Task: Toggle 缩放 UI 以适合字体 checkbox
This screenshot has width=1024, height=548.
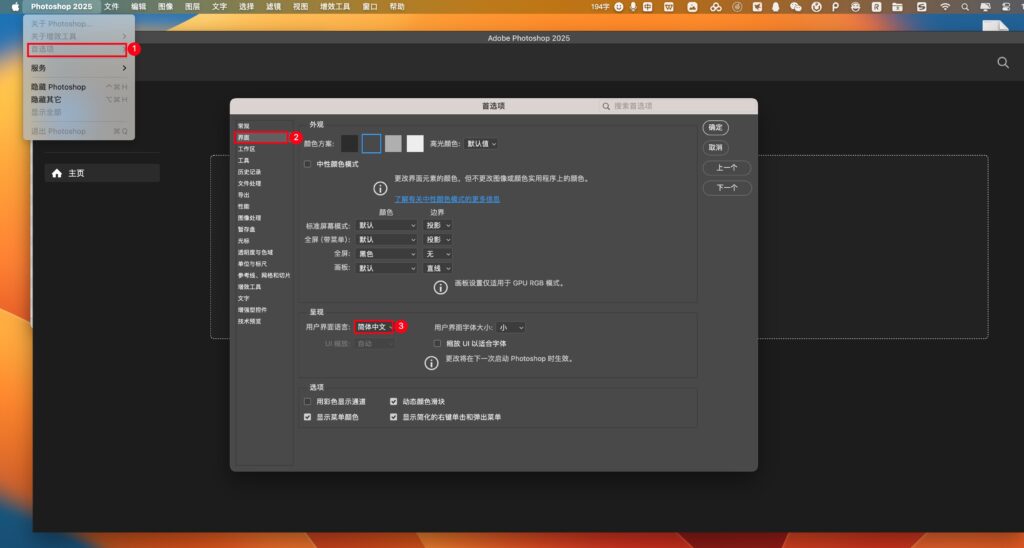Action: tap(438, 344)
